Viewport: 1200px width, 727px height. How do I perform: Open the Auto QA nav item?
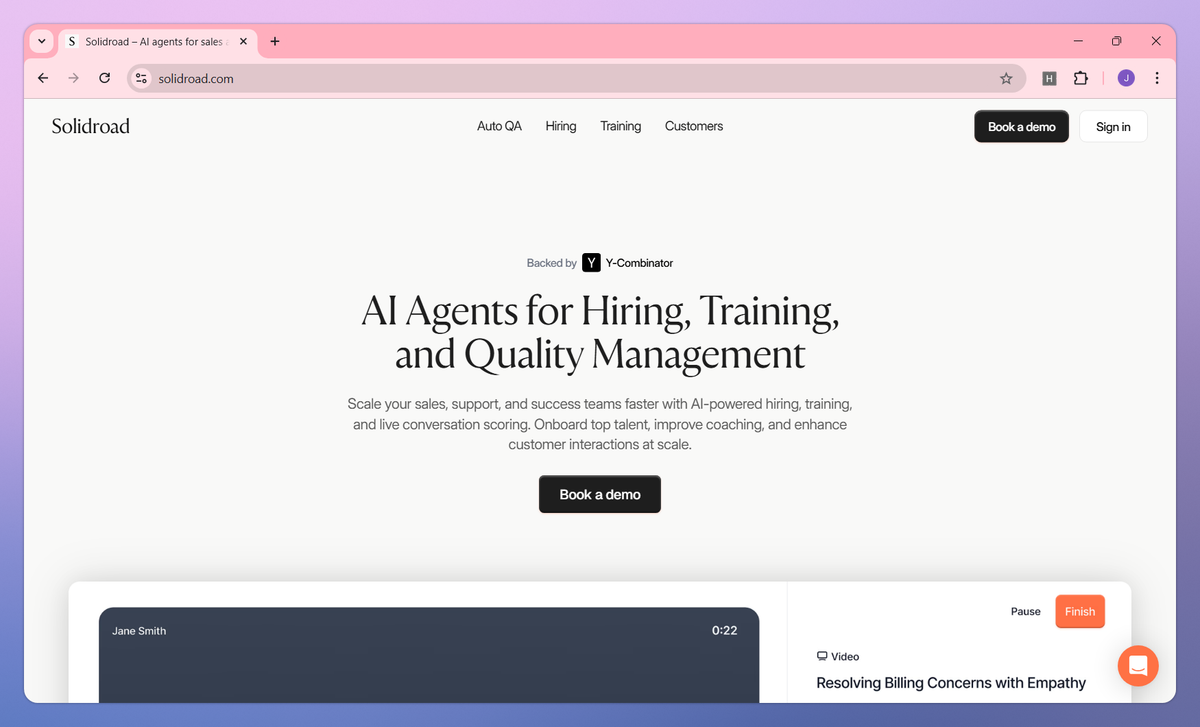[499, 126]
